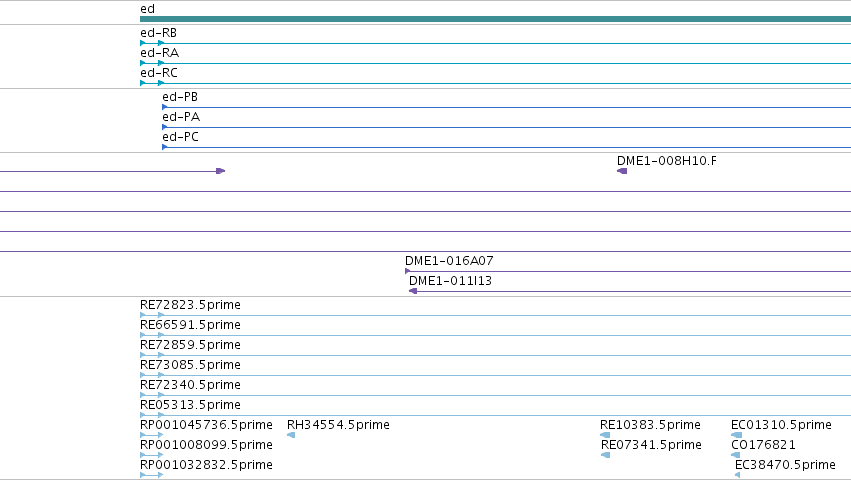Select the CO176821 label

[763, 445]
